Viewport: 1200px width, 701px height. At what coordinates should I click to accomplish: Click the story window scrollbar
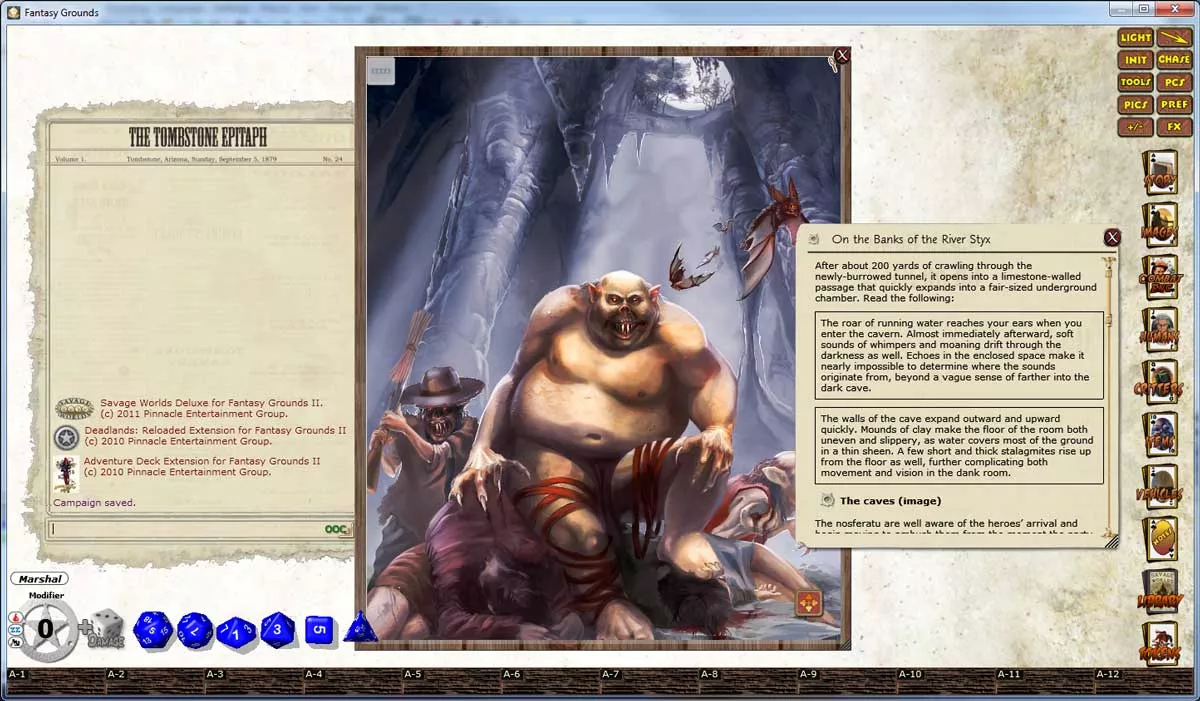click(x=1108, y=395)
